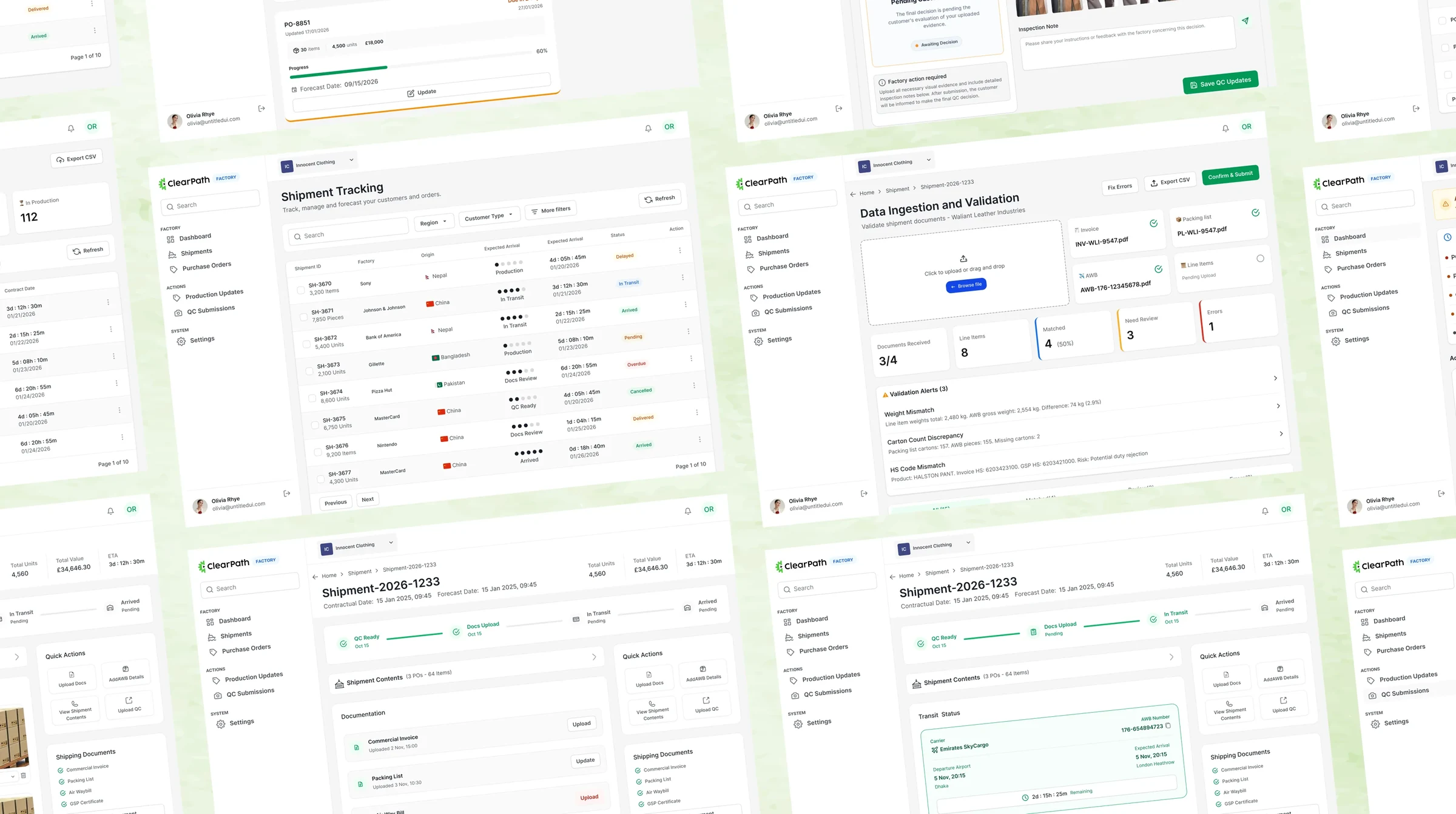Tick the checkbox for shipment SH-3671

(x=303, y=317)
